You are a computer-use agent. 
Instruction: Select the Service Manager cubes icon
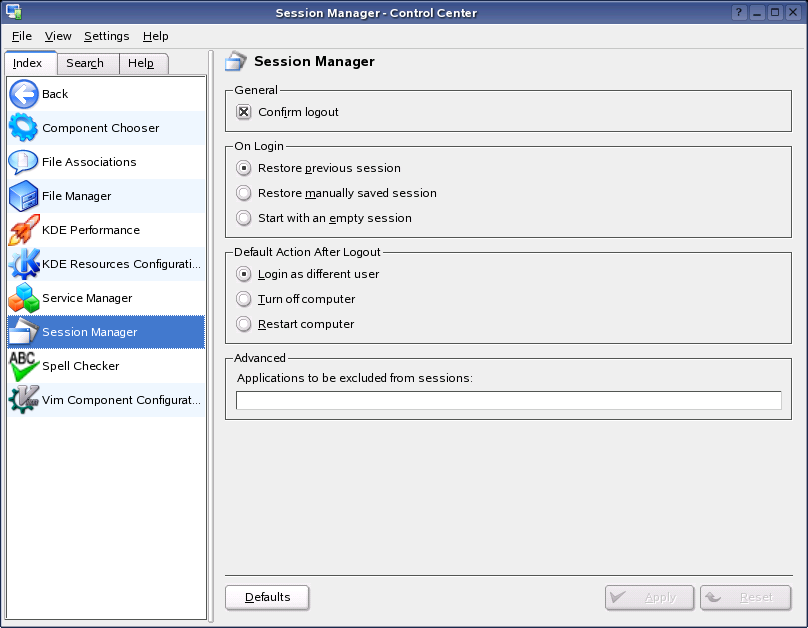pos(24,298)
